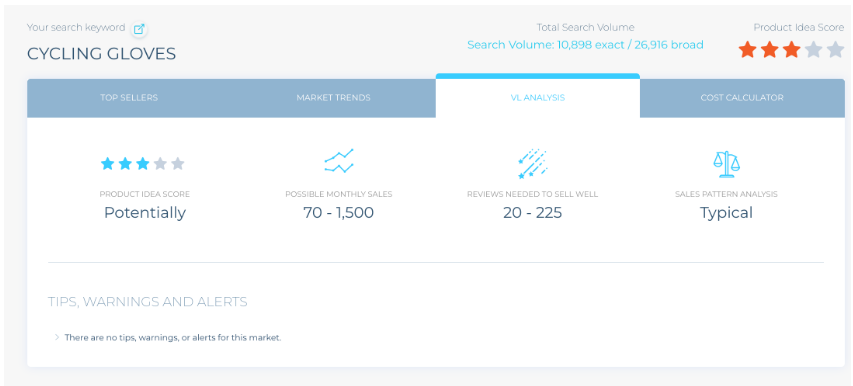The image size is (853, 386).
Task: Click the CYCLING GLOVES keyword title
Action: [x=102, y=54]
